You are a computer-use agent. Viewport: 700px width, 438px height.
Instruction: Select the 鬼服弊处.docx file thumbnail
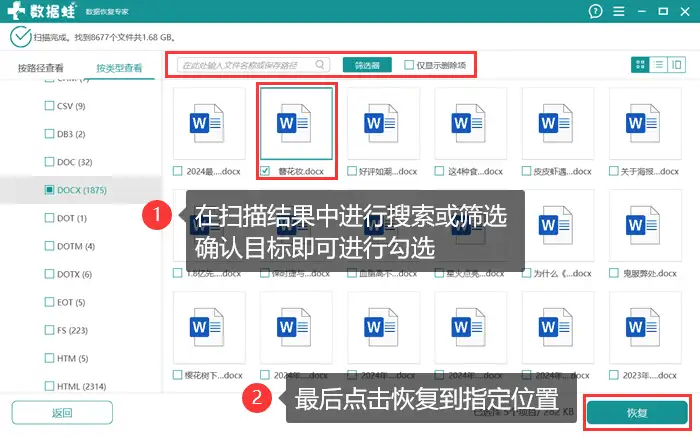[x=645, y=225]
